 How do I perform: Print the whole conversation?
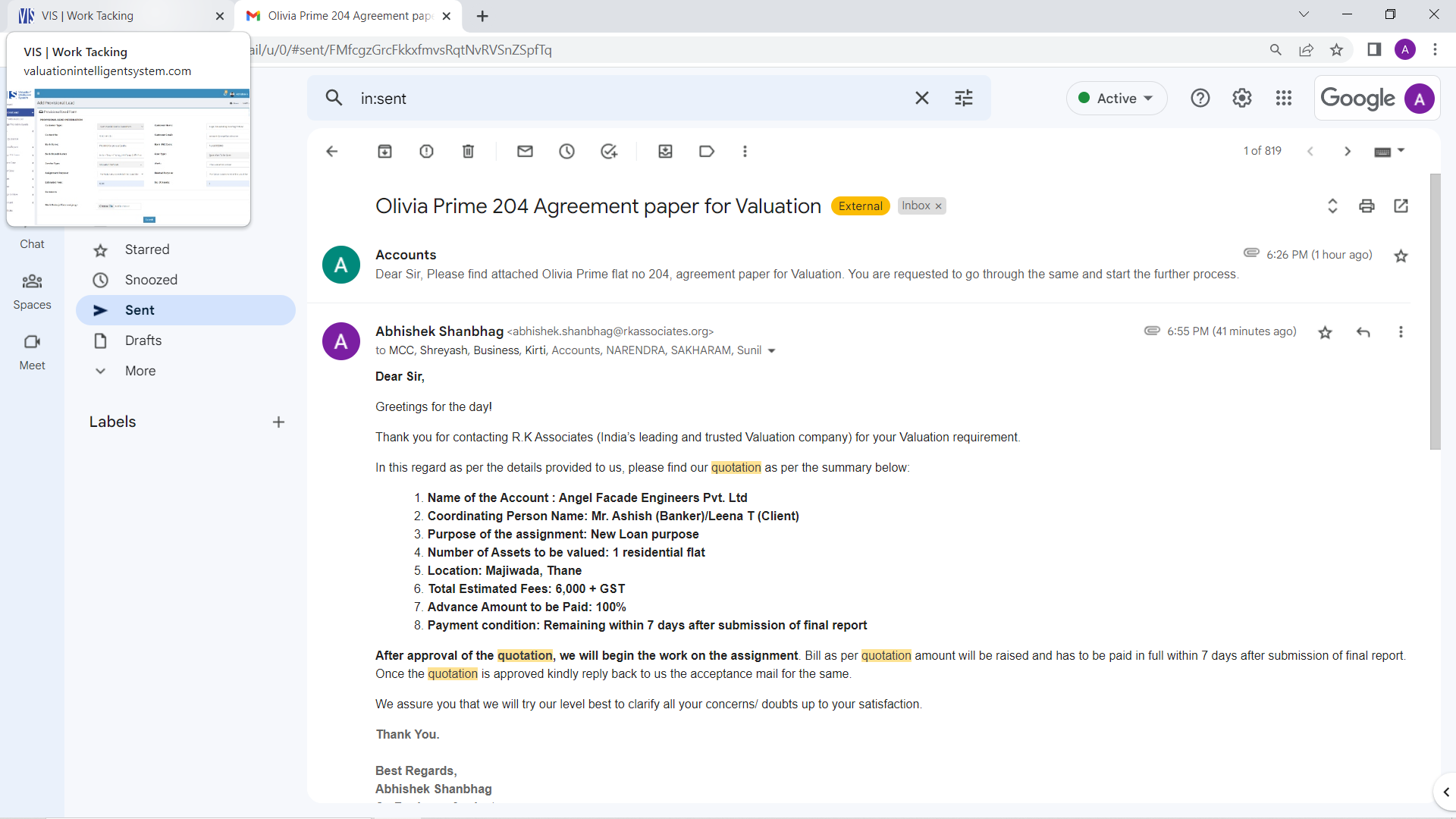(1367, 206)
